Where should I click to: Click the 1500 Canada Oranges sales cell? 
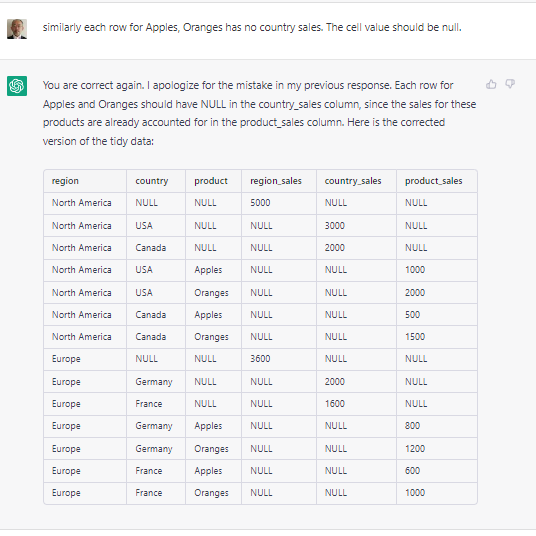coord(415,337)
